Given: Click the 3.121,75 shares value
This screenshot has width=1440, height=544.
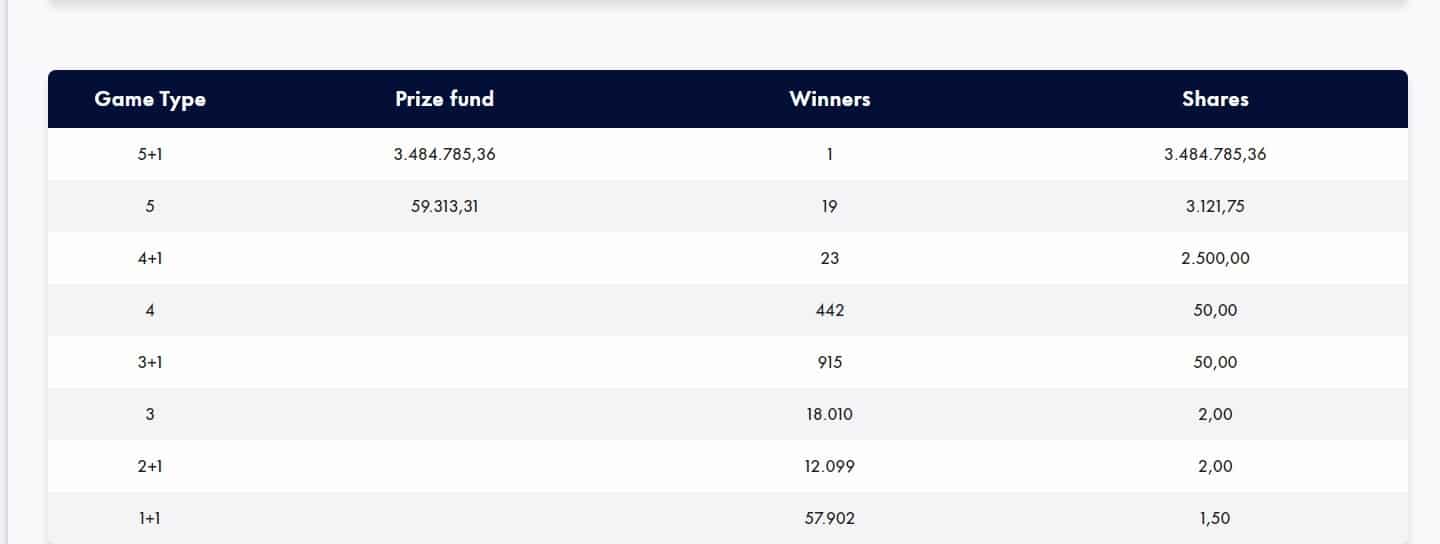Looking at the screenshot, I should (x=1215, y=206).
